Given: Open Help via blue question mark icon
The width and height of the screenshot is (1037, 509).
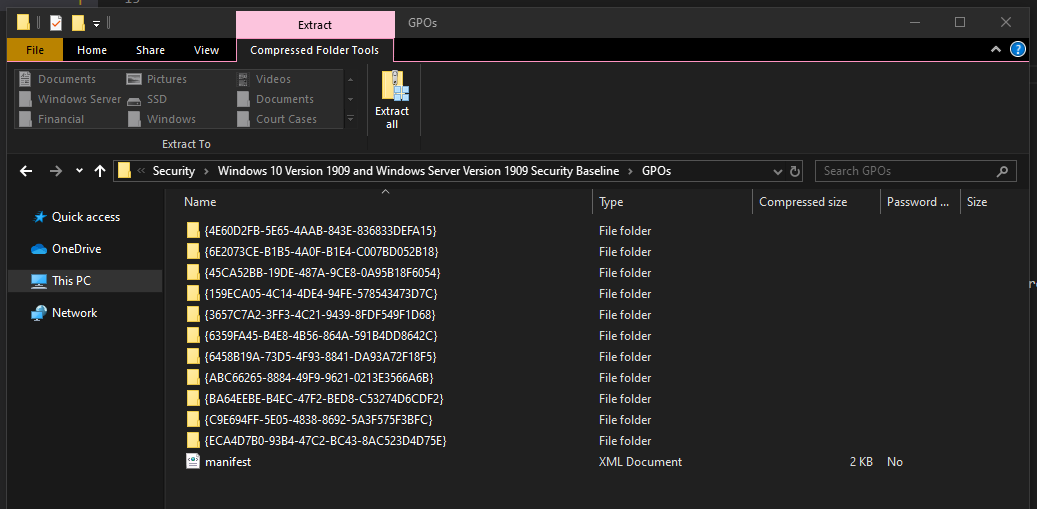Looking at the screenshot, I should click(1018, 50).
